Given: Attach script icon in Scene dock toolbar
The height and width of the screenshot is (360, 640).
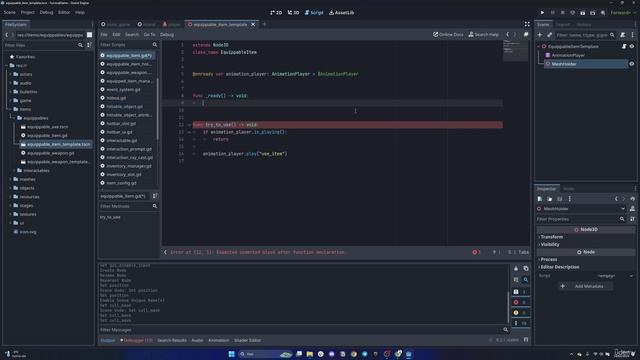Looking at the screenshot, I should [622, 35].
